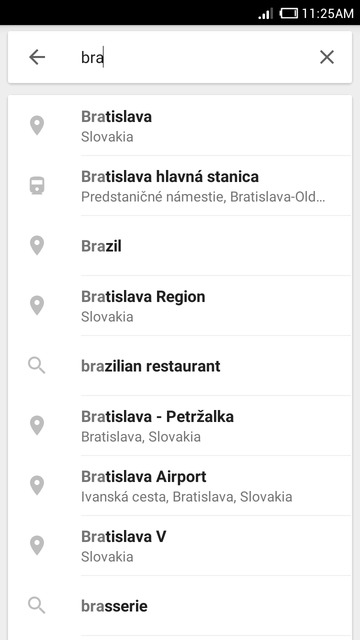Tap the back arrow icon
This screenshot has width=360, height=640.
click(x=37, y=58)
